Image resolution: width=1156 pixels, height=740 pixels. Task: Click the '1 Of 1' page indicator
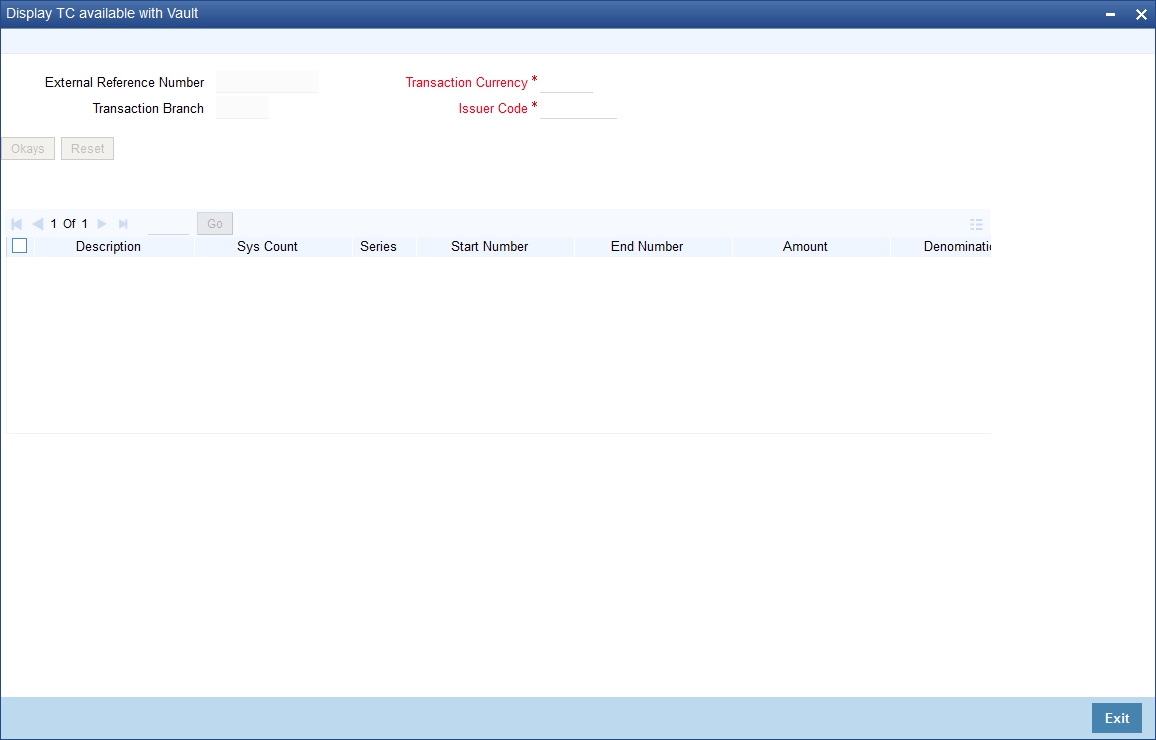pos(69,223)
